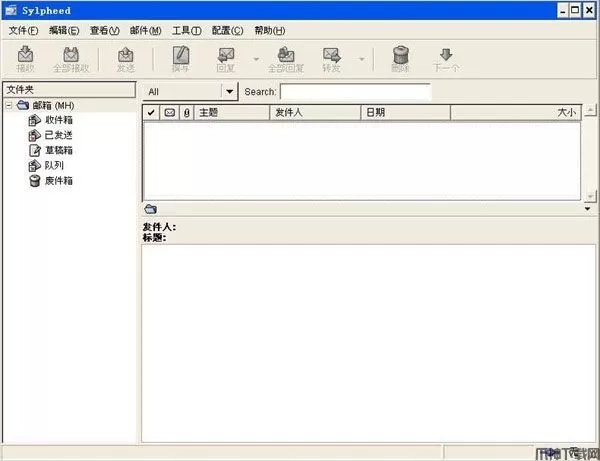Select the 收件箱 inbox folder

coord(51,120)
